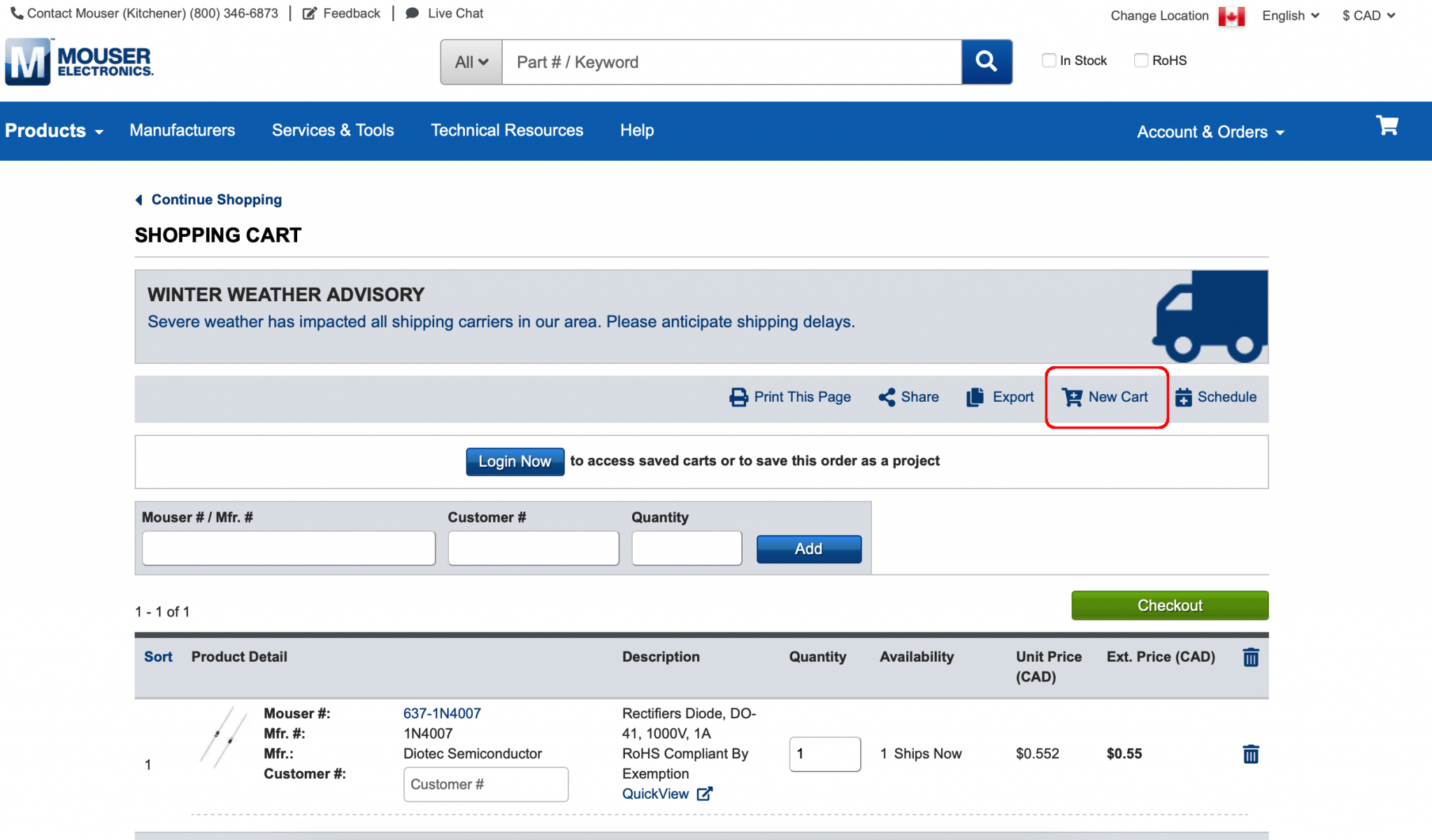The height and width of the screenshot is (840, 1432).
Task: Click the 'WINTER WEATHER ADVISORY' heading
Action: [285, 295]
